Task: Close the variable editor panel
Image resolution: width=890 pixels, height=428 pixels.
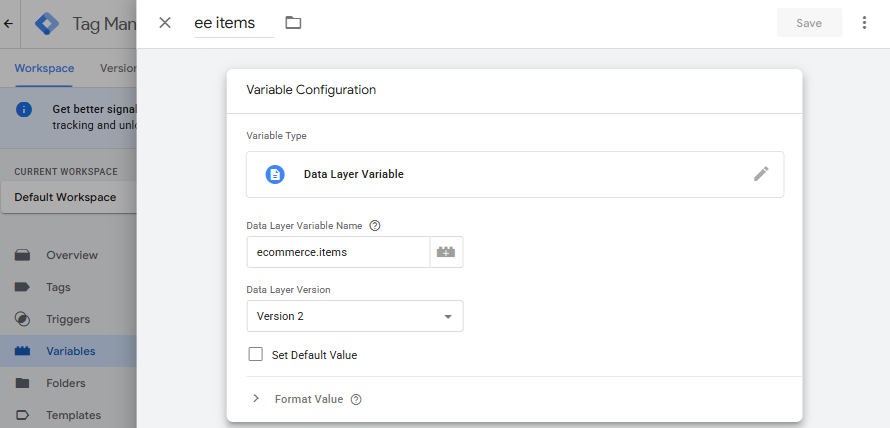Action: click(165, 23)
